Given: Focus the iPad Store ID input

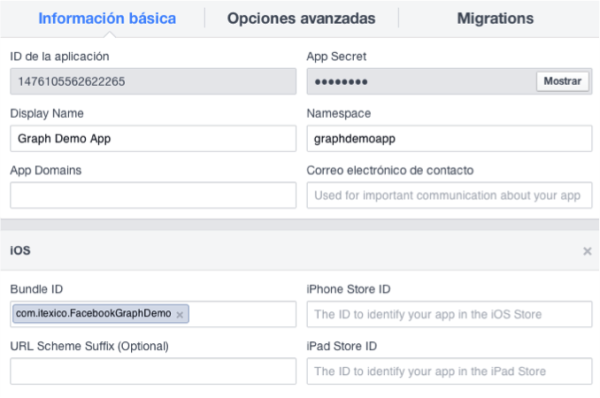Looking at the screenshot, I should coord(449,371).
